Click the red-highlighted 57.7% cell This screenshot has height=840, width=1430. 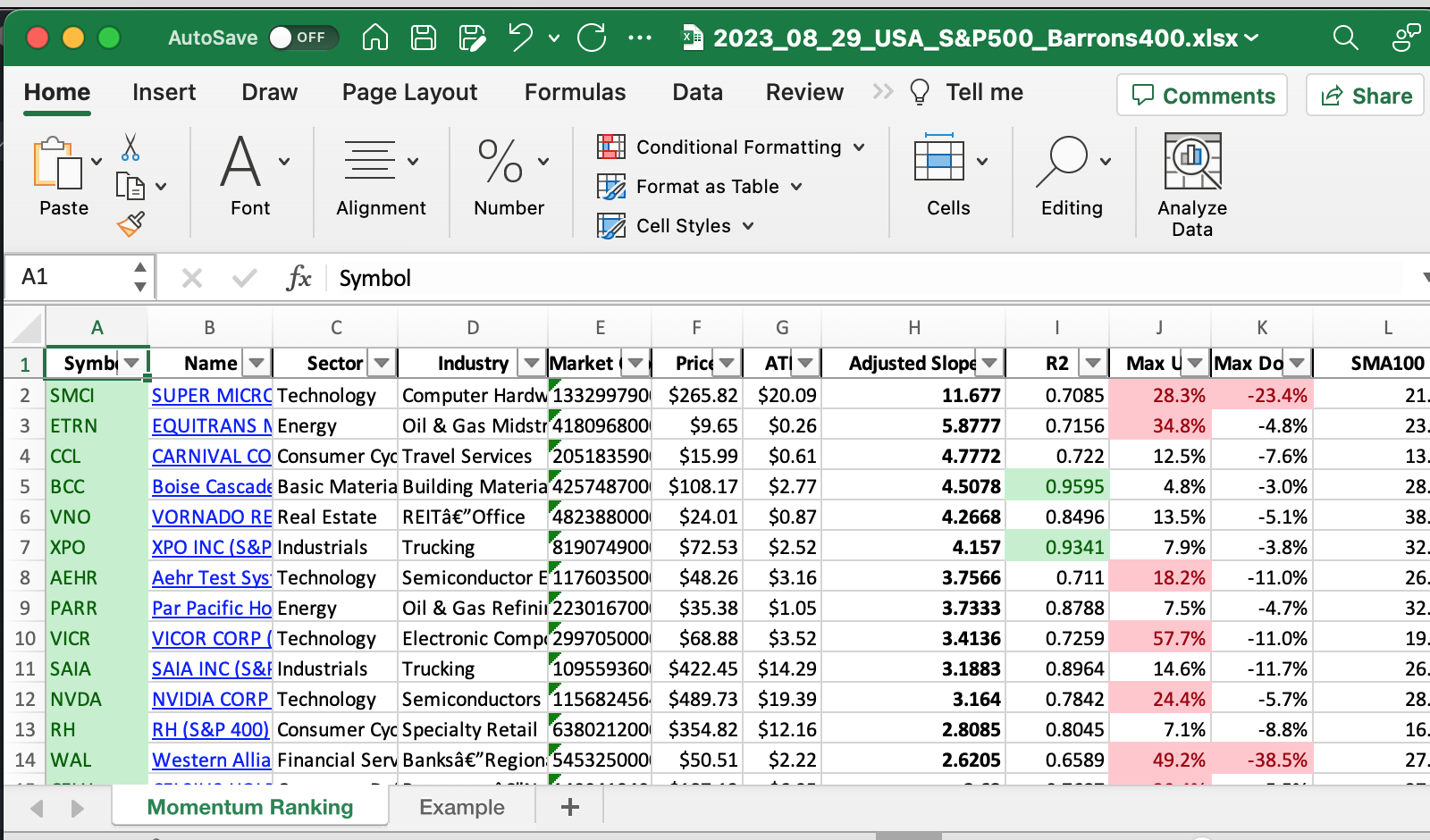[x=1160, y=638]
